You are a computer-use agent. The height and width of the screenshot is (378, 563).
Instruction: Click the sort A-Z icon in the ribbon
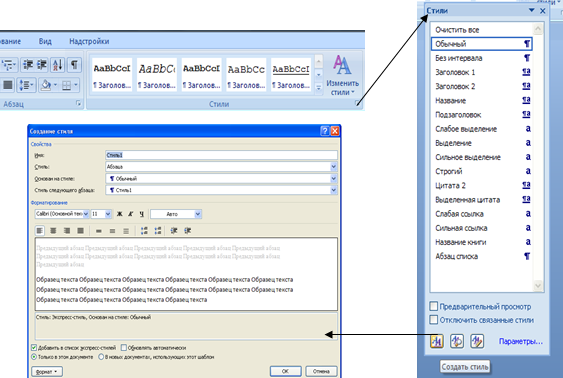(57, 65)
